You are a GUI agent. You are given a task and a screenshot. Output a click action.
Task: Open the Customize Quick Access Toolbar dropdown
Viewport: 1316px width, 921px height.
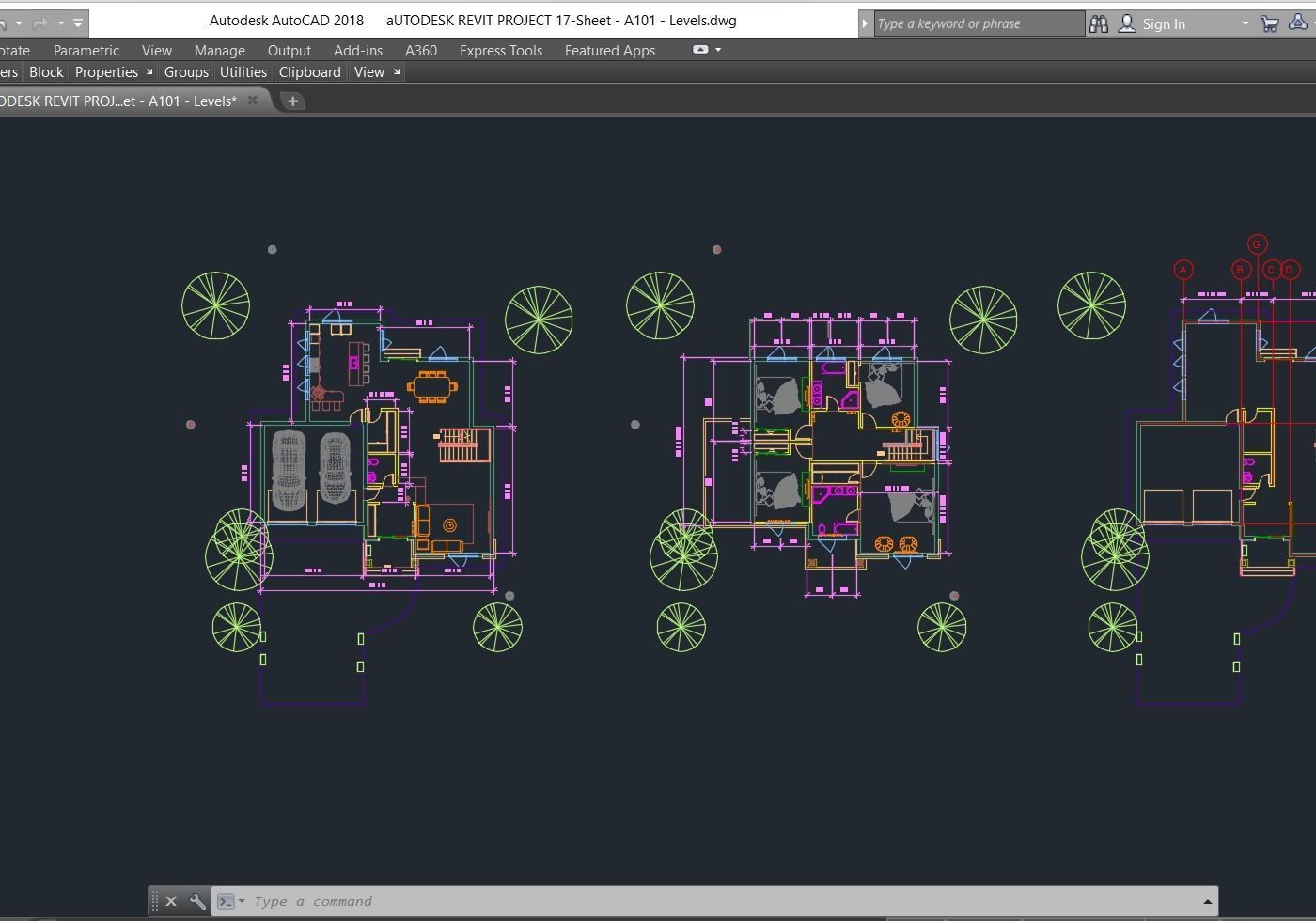tap(78, 23)
